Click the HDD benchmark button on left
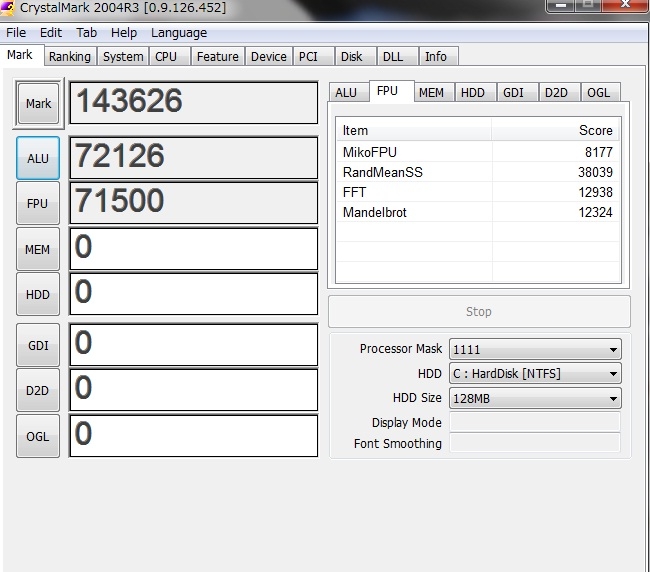650x572 pixels. tap(38, 294)
